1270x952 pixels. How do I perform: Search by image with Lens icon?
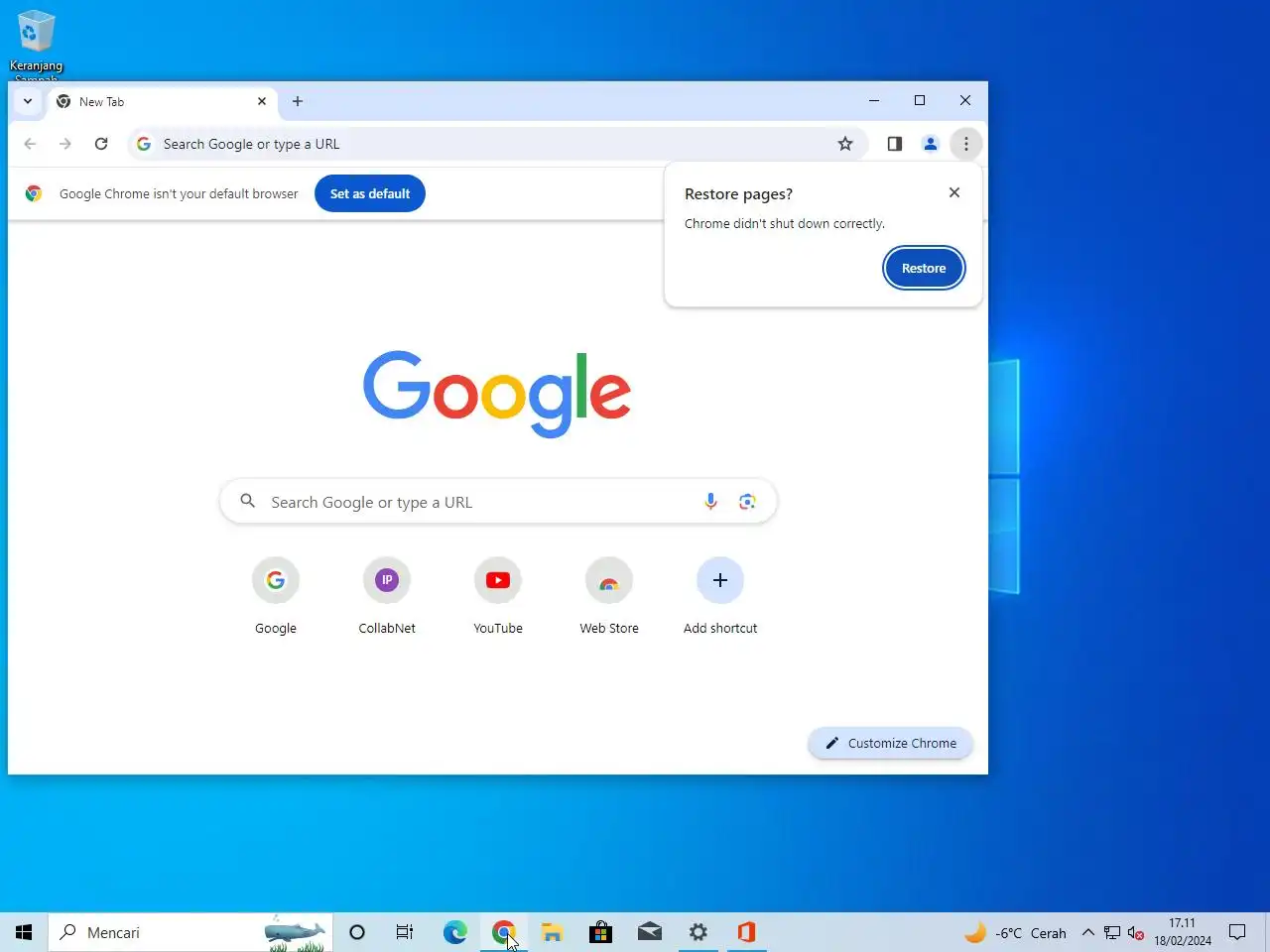coord(747,502)
